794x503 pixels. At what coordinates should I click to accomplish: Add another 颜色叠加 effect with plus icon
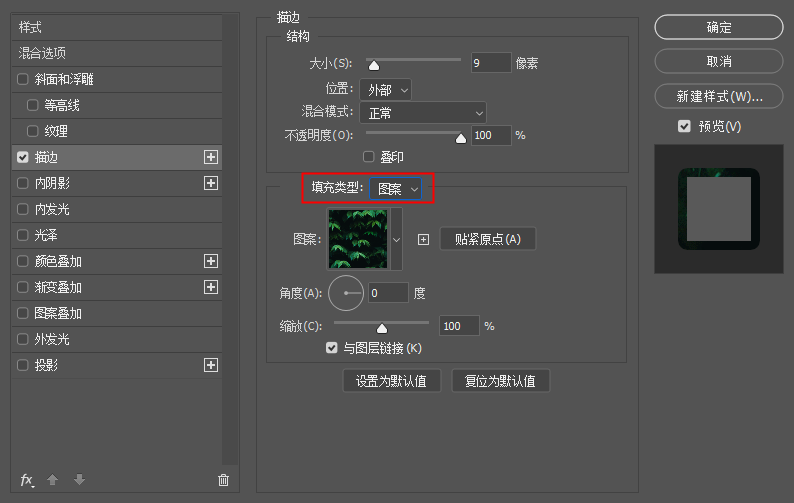coord(211,261)
